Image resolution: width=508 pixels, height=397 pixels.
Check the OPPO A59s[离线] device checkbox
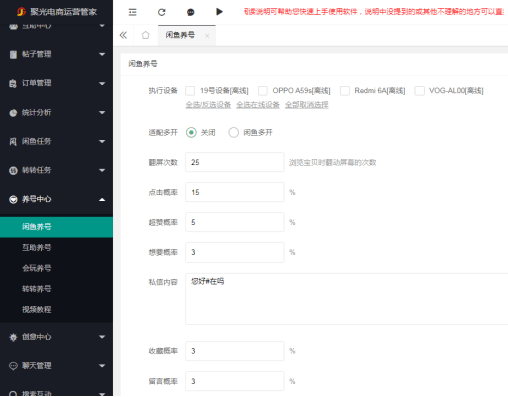tap(263, 91)
